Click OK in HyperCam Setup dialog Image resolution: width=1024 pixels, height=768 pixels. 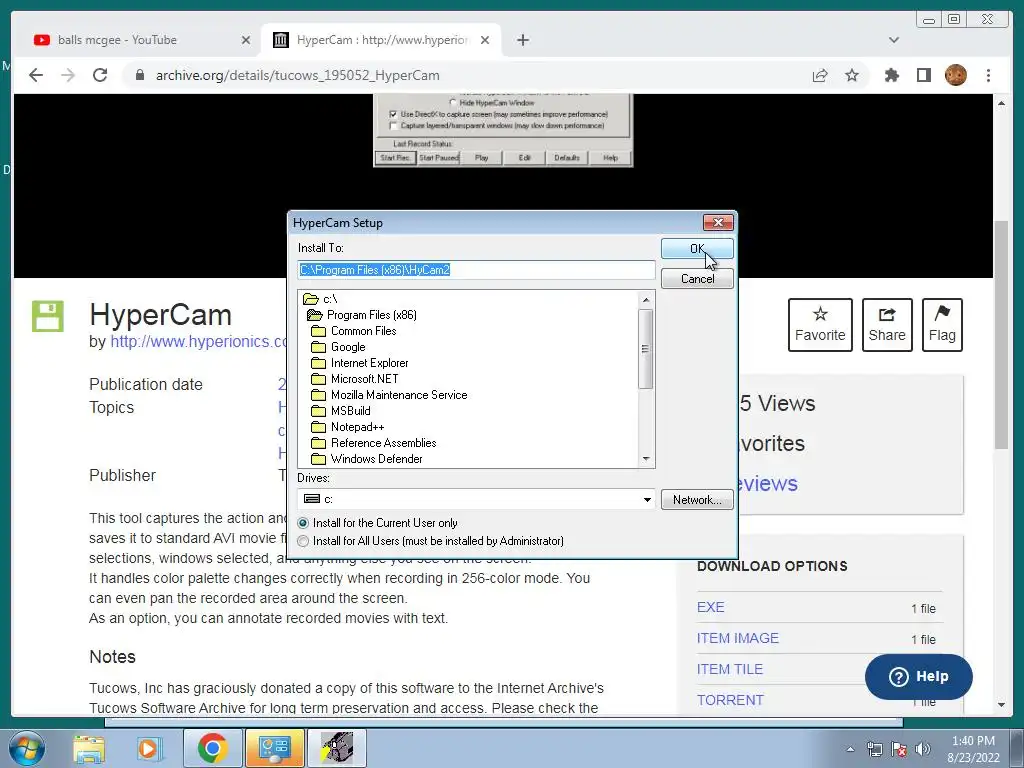point(697,248)
